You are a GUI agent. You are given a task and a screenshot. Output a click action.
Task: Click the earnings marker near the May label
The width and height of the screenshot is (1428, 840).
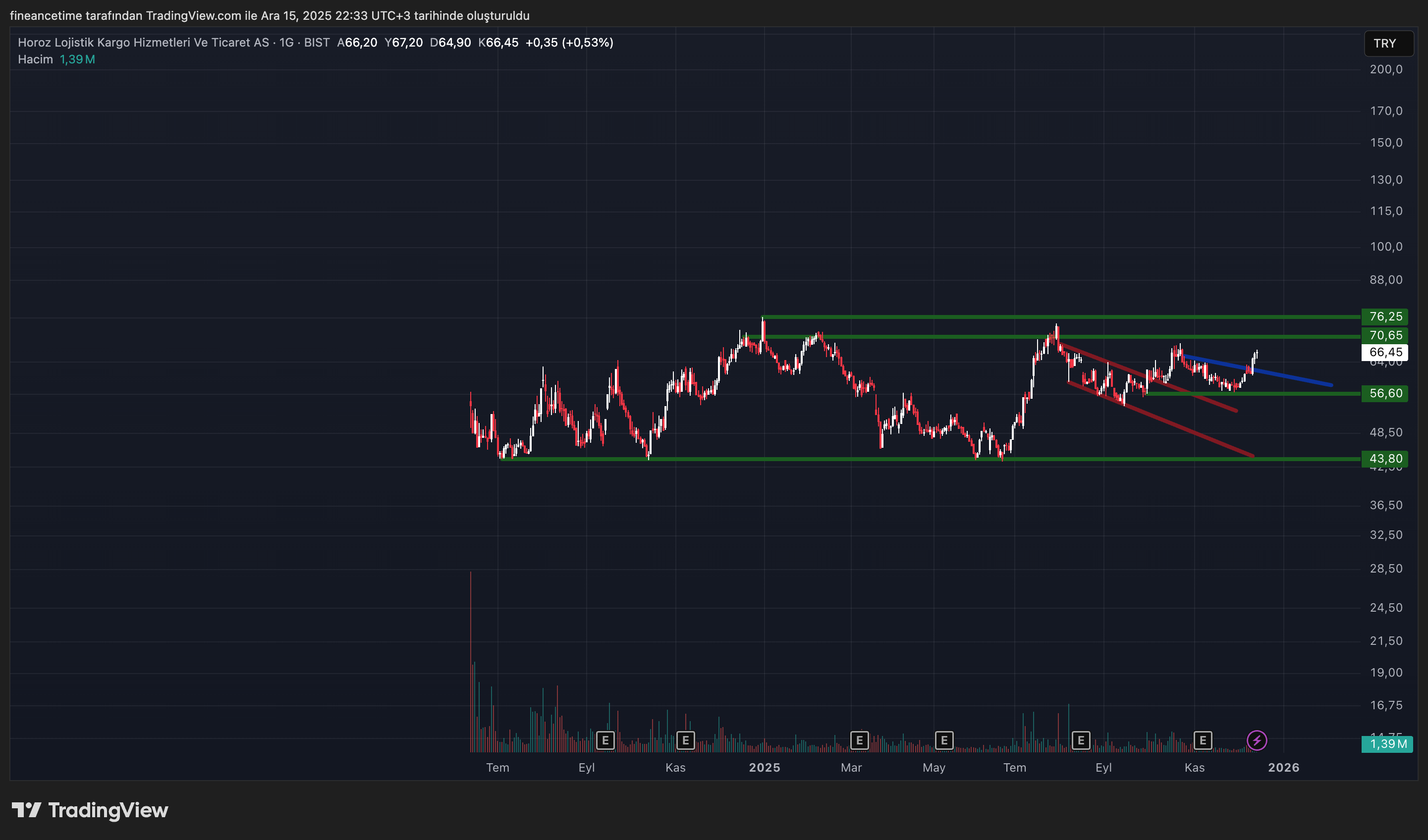[x=943, y=740]
